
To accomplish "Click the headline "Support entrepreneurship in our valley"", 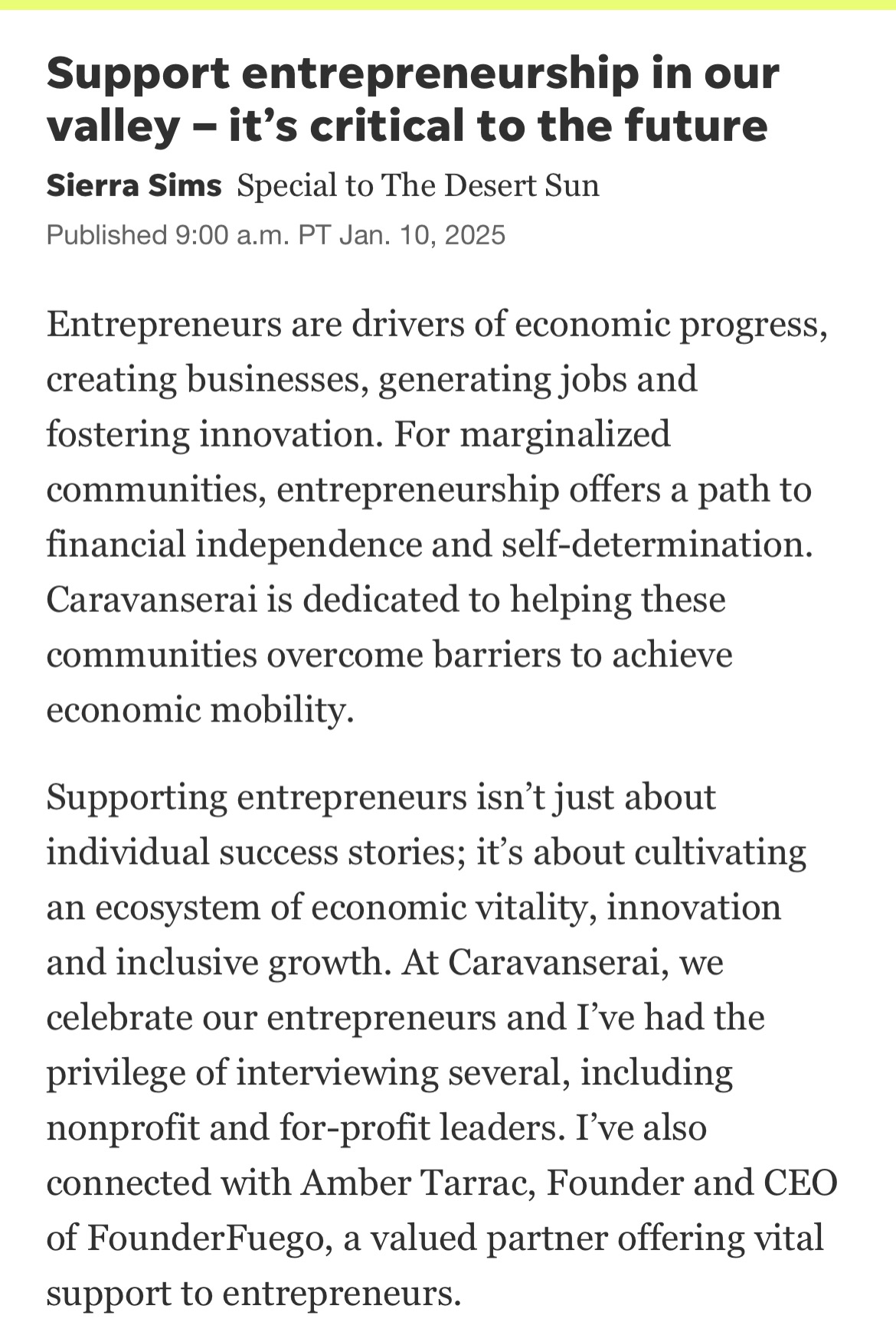I will click(x=412, y=99).
